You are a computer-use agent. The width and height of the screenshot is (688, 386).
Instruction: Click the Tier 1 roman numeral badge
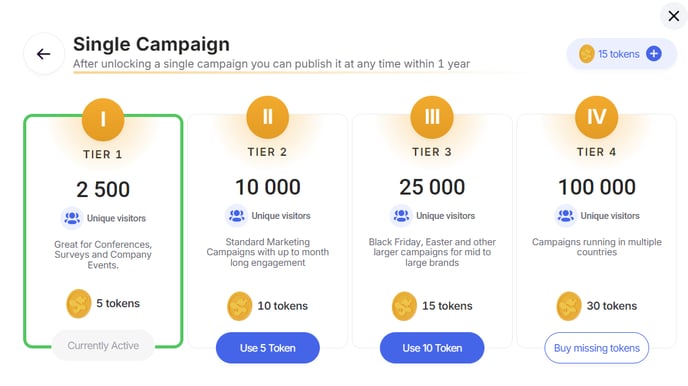(103, 120)
